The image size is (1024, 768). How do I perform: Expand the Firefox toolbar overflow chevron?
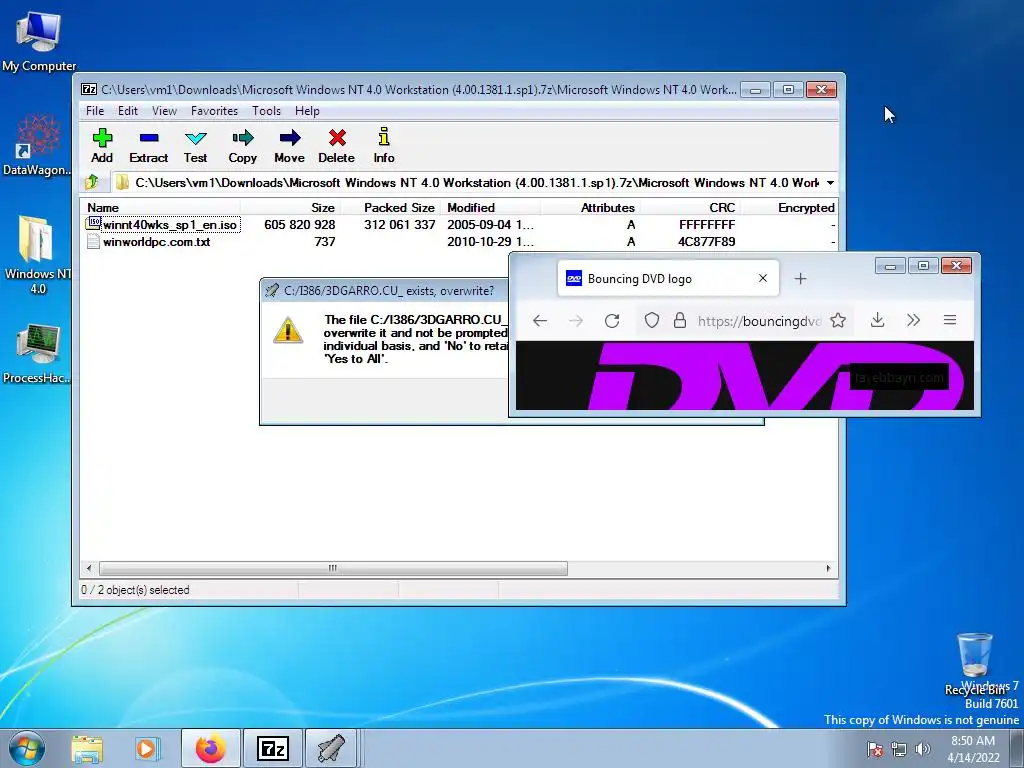tap(914, 320)
